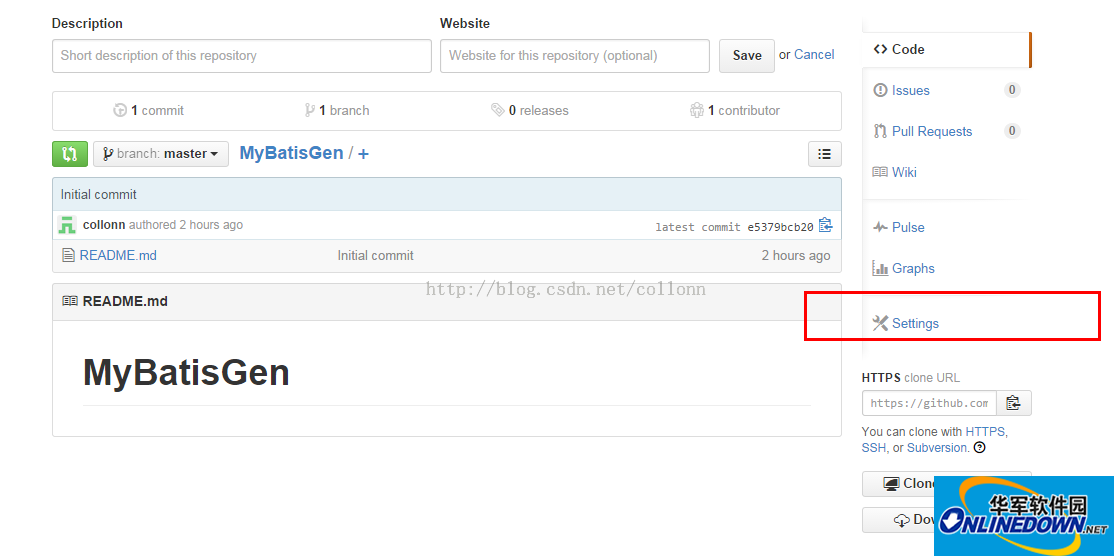Screen dimensions: 1114x556
Task: Select the HTTPS clone URL field
Action: tap(929, 403)
